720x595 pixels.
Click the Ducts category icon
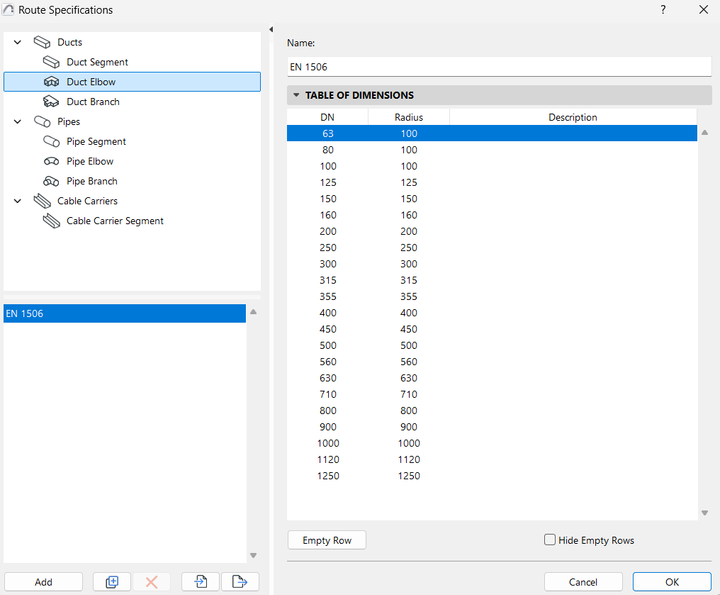pos(42,42)
